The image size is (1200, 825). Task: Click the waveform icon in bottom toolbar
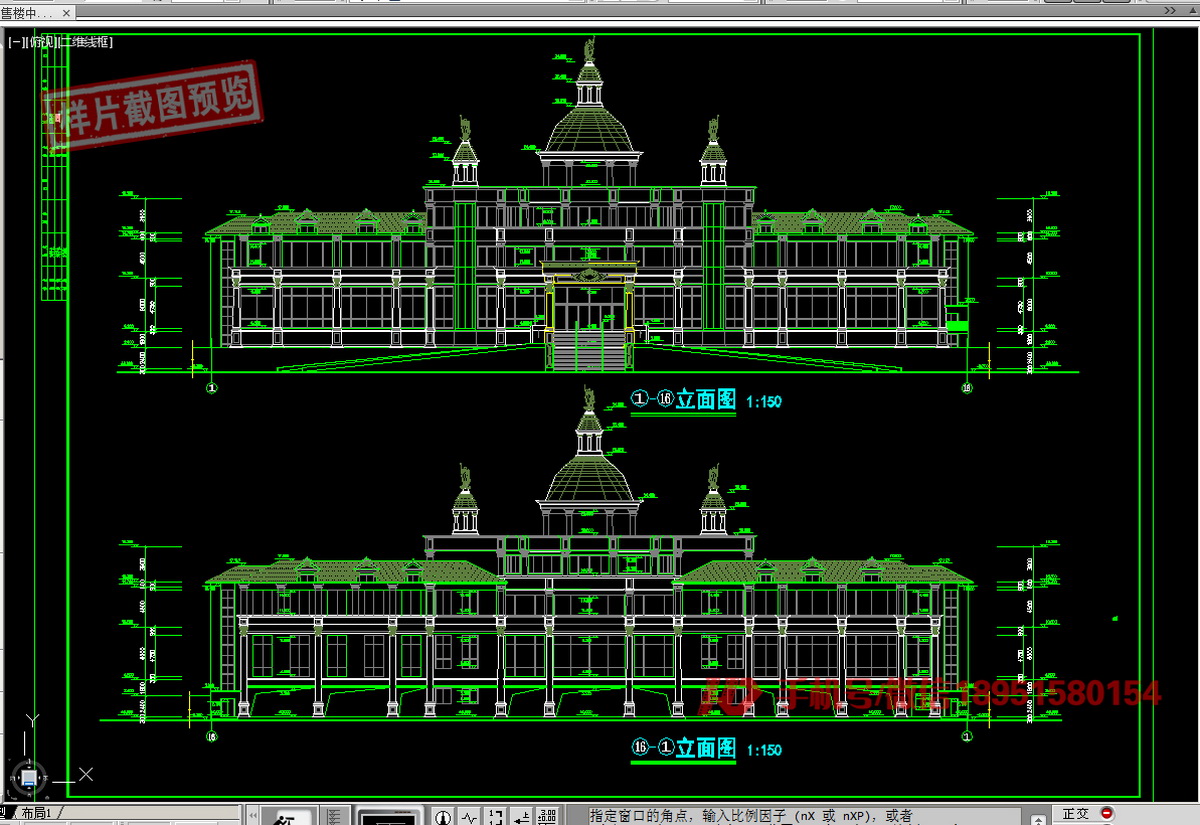469,817
